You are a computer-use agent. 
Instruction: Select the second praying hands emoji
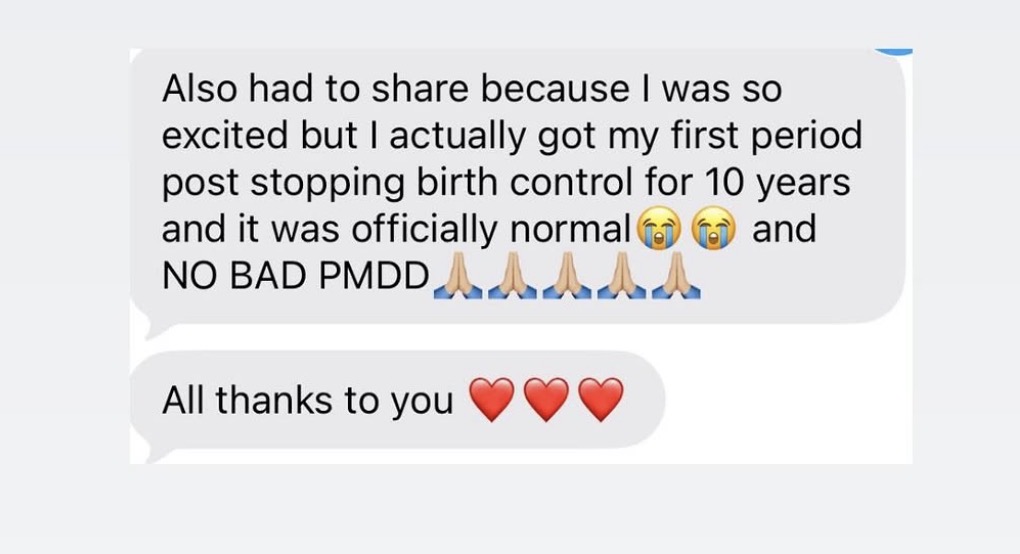click(x=513, y=276)
